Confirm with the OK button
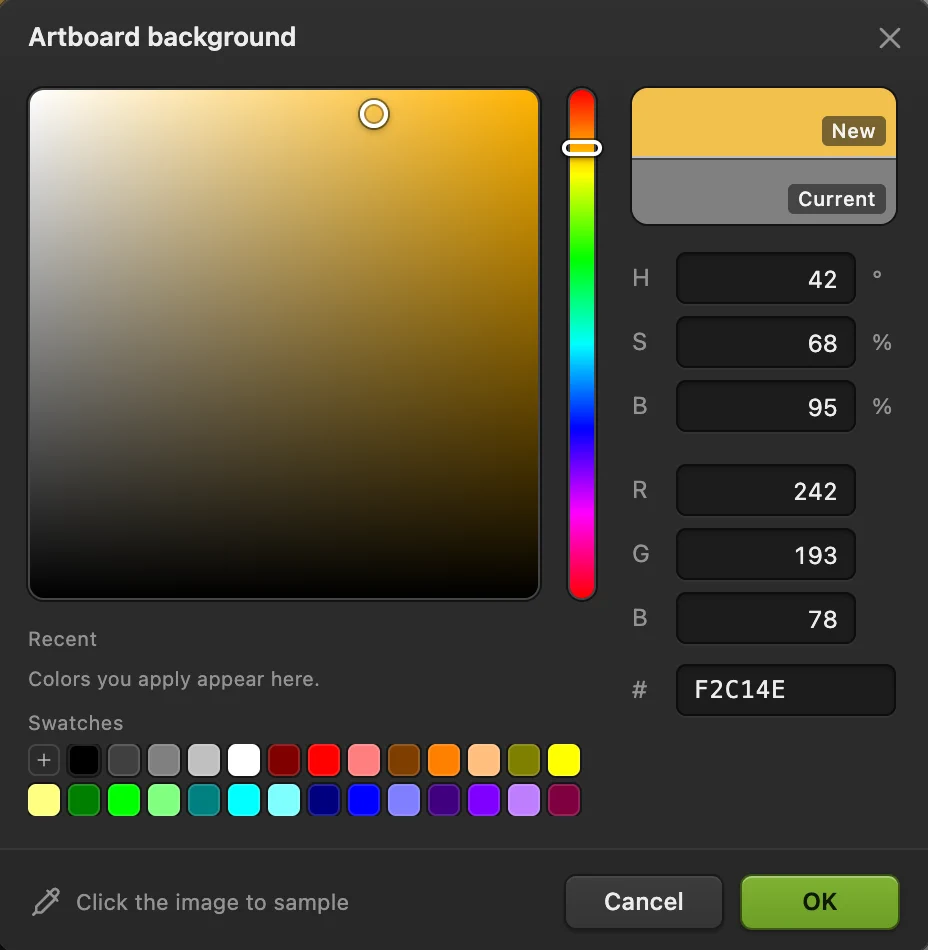928x950 pixels. tap(820, 902)
